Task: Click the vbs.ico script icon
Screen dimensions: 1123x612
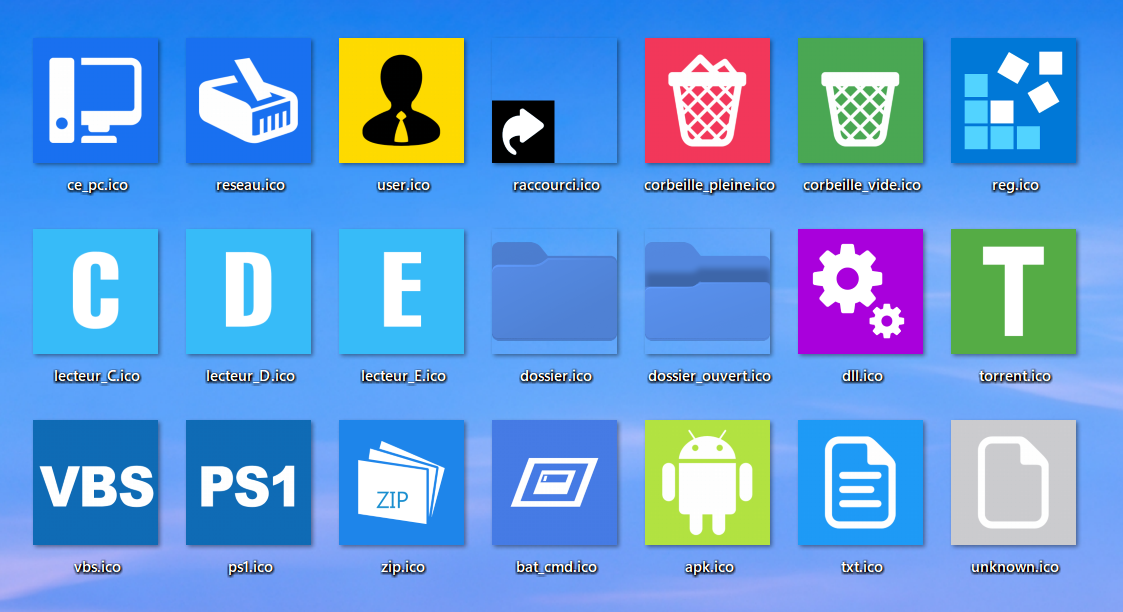Action: click(x=96, y=482)
